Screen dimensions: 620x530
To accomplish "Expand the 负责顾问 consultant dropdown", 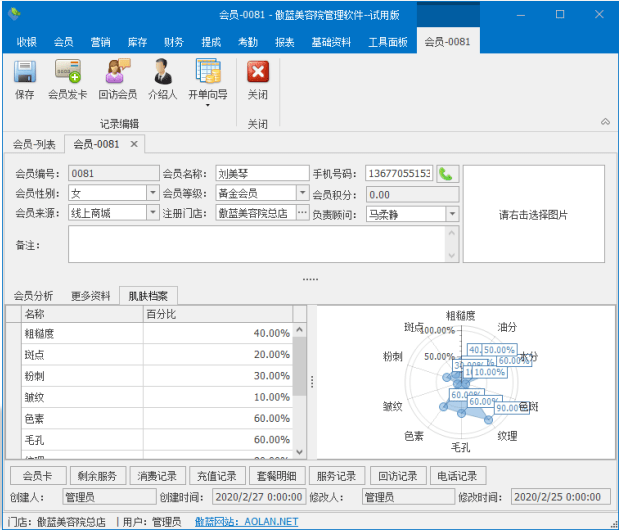I will pyautogui.click(x=452, y=213).
